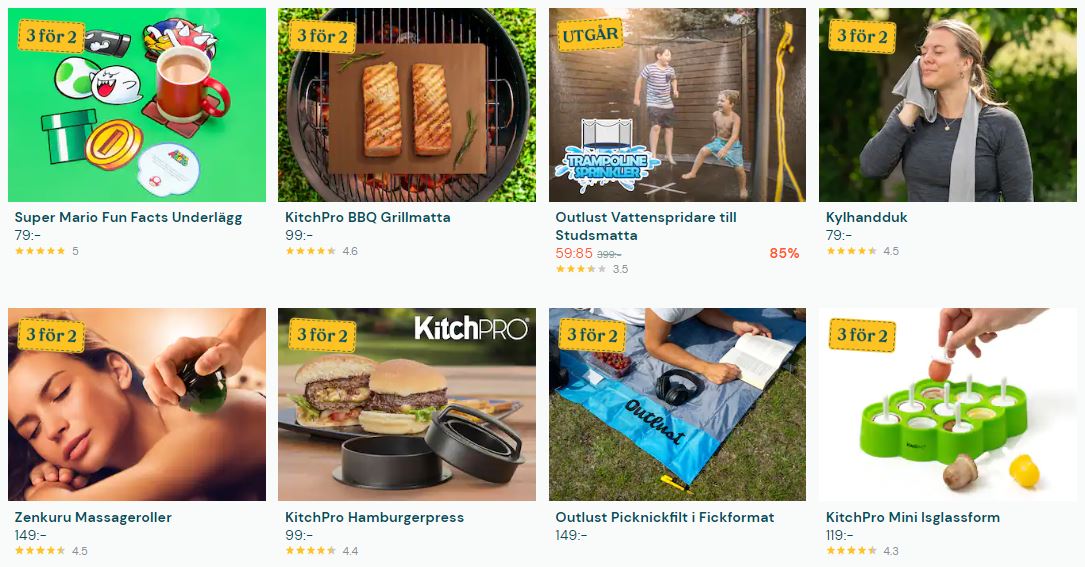Click the KitchPRO logo on the hamburger press image

click(471, 328)
